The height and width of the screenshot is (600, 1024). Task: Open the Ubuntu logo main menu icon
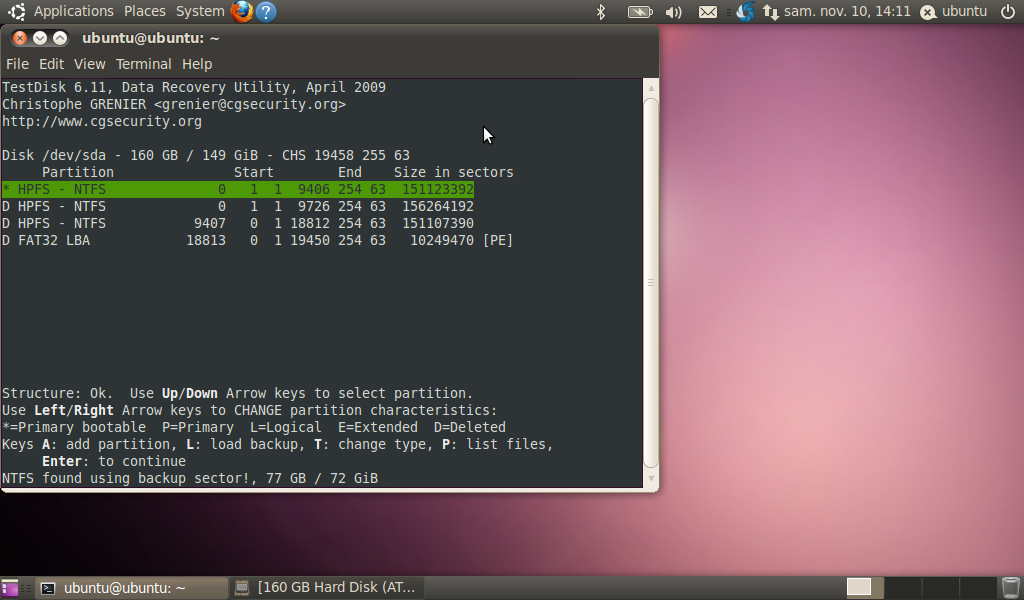coord(17,11)
